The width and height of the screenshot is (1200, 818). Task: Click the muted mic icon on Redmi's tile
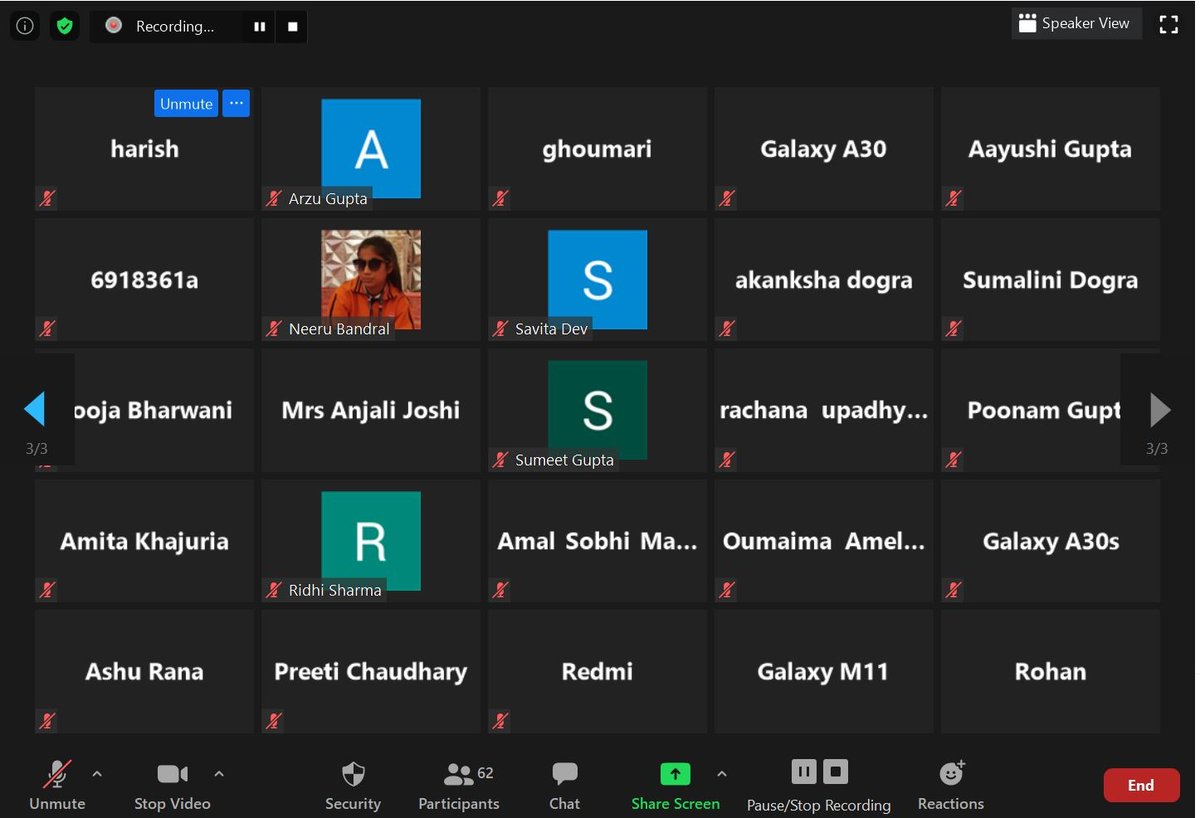(500, 720)
